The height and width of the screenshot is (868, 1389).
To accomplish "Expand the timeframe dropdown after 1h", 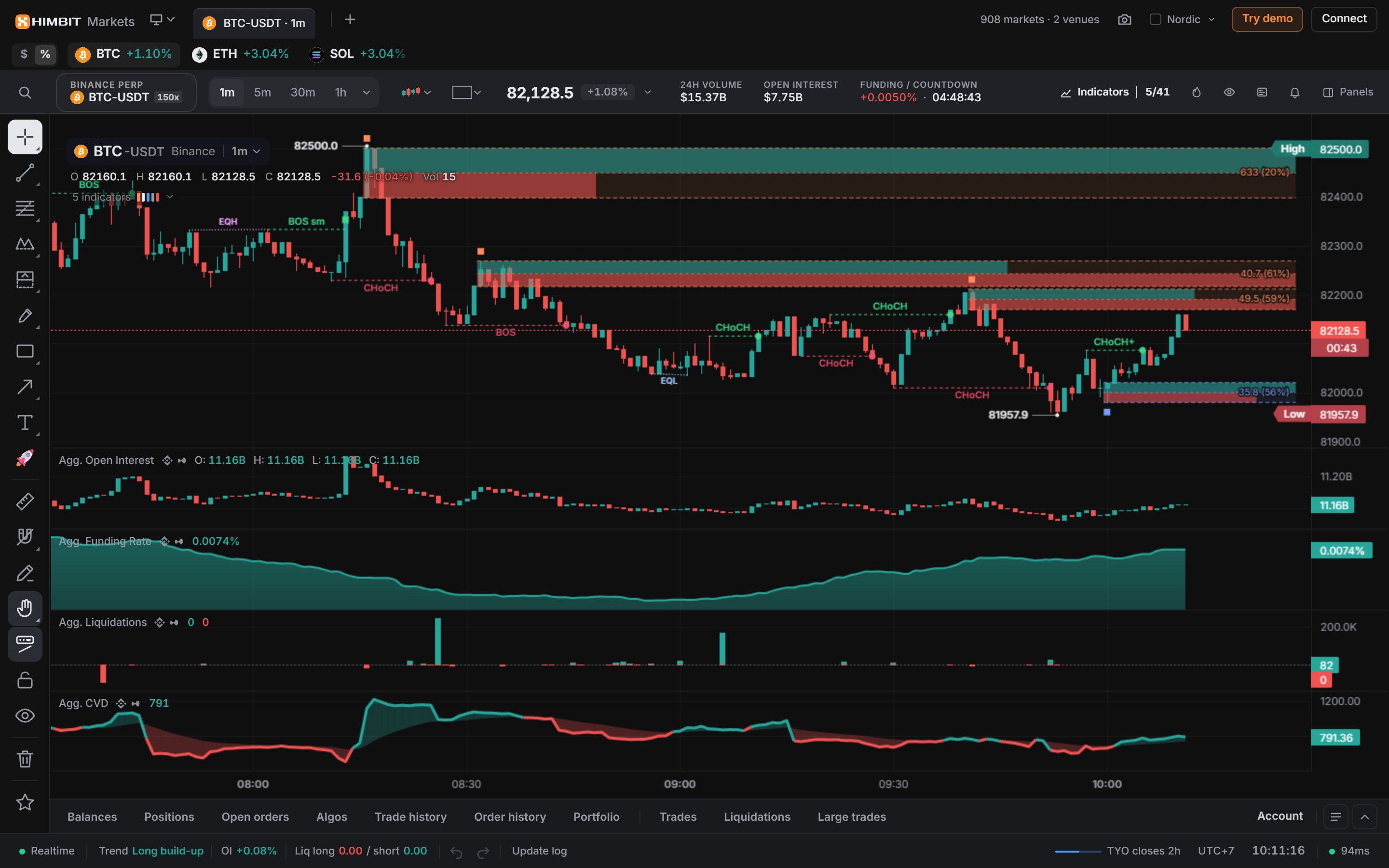I will coord(366,93).
